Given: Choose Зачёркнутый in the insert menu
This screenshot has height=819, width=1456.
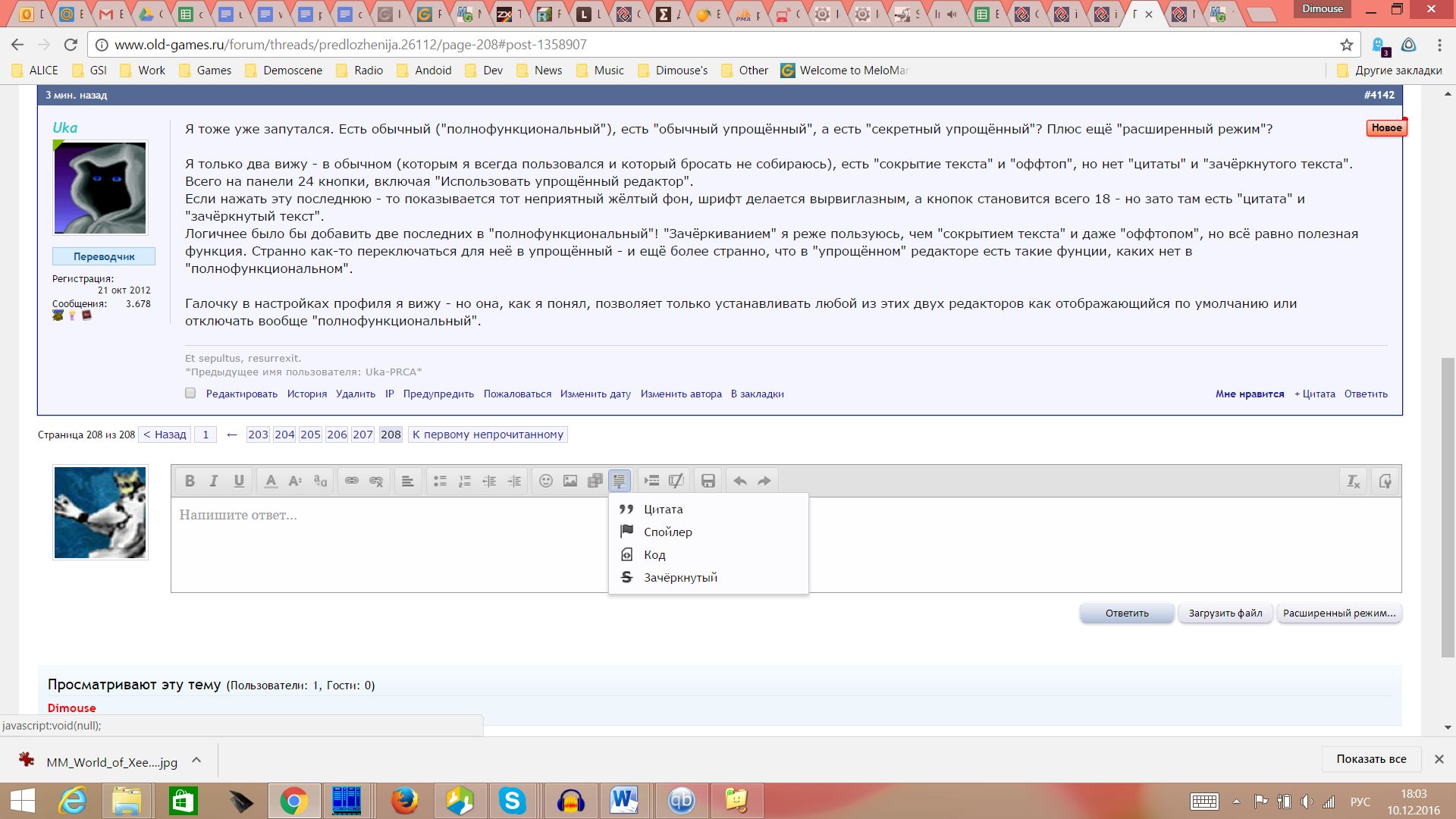Looking at the screenshot, I should click(680, 577).
